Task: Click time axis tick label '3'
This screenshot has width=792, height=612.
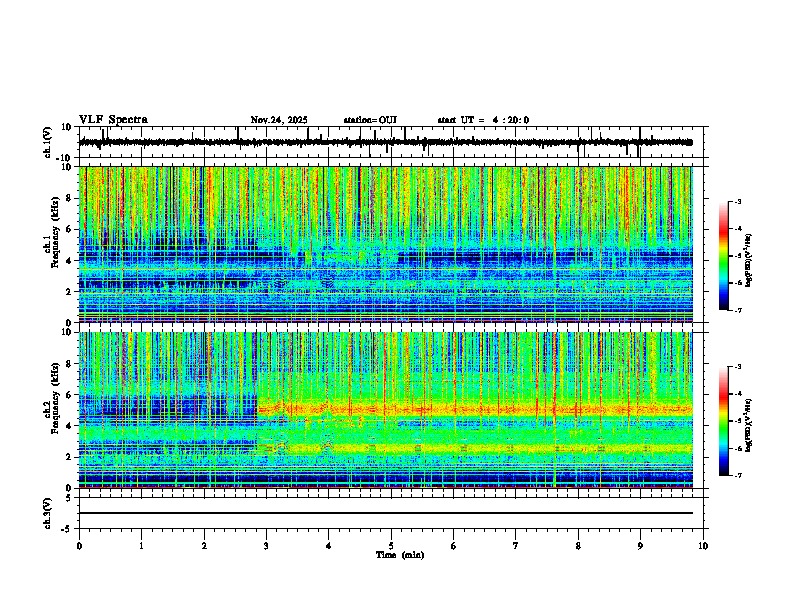Action: click(x=266, y=546)
